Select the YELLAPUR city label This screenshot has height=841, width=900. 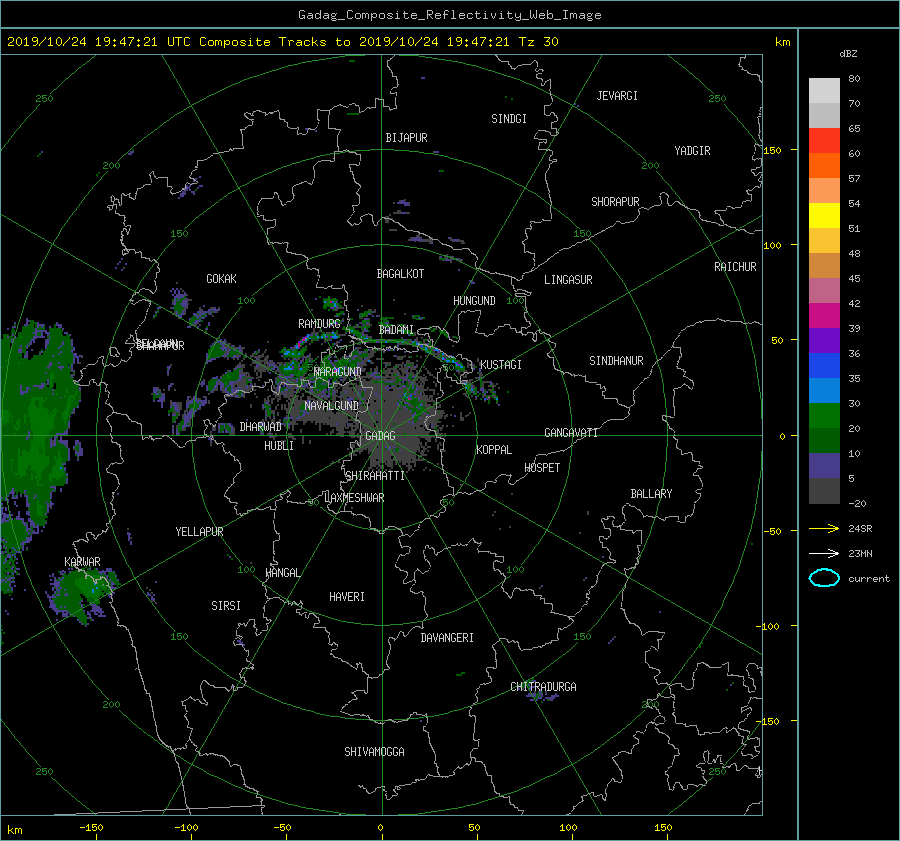199,532
